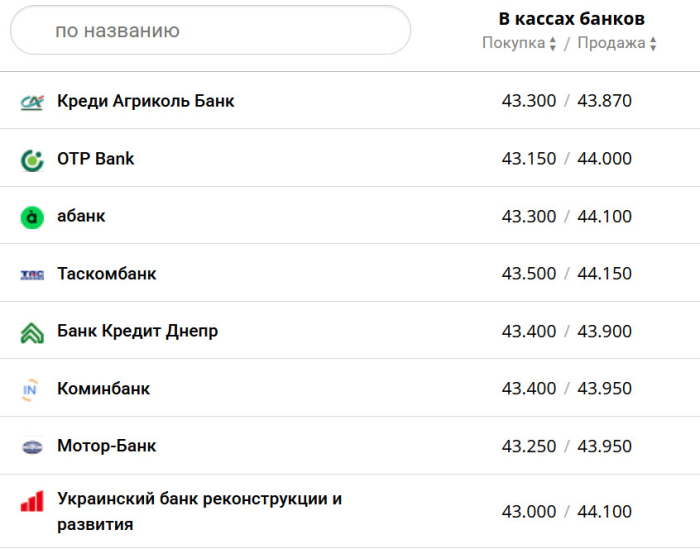Click the Мотор-Банк oval logo icon
The image size is (700, 549).
click(32, 447)
